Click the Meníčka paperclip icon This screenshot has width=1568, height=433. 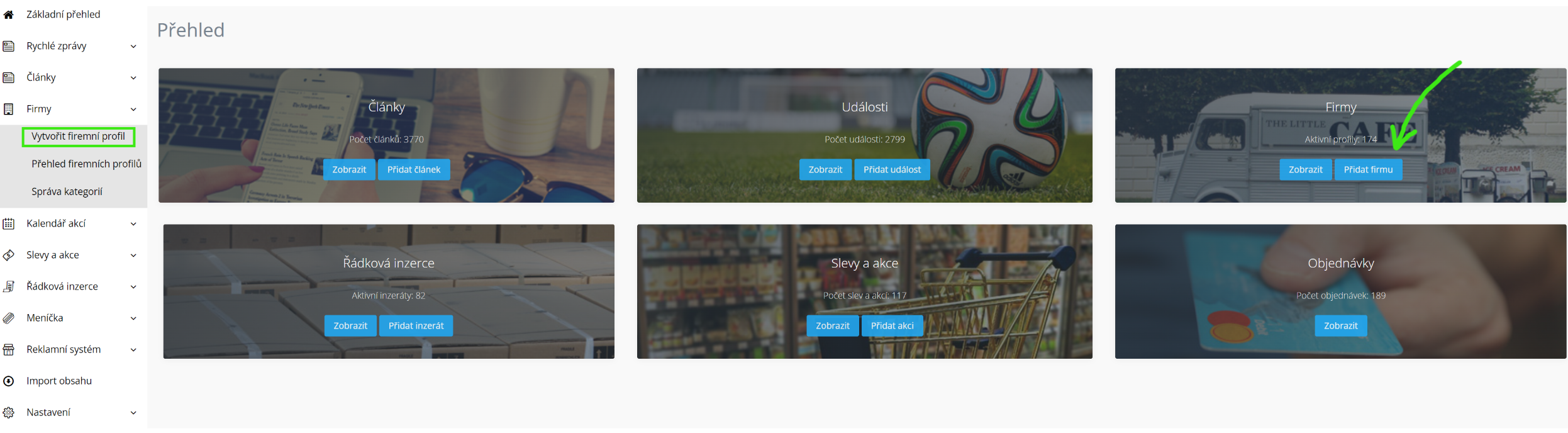tap(8, 318)
